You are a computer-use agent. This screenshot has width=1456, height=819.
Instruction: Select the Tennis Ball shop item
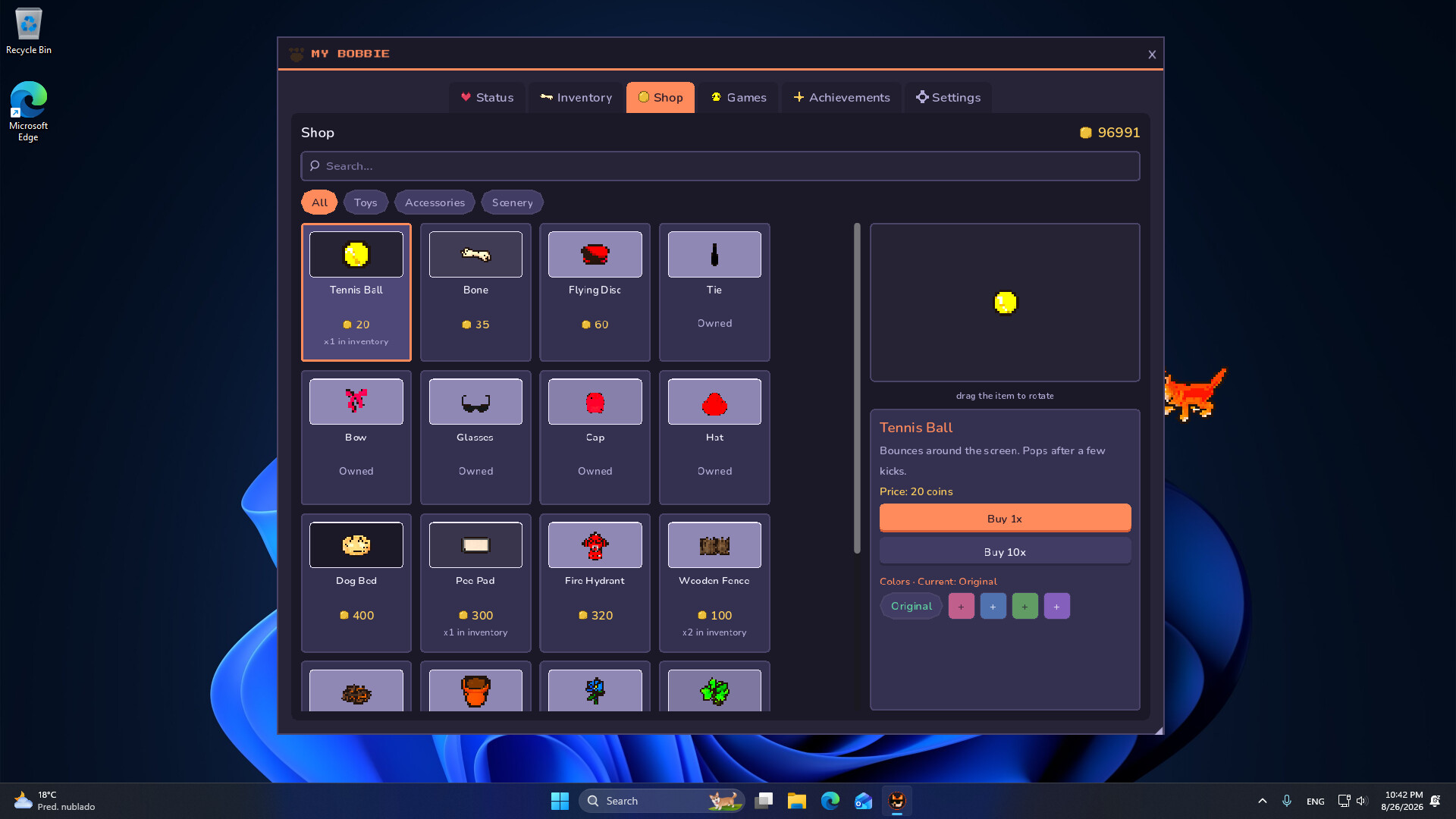(356, 292)
